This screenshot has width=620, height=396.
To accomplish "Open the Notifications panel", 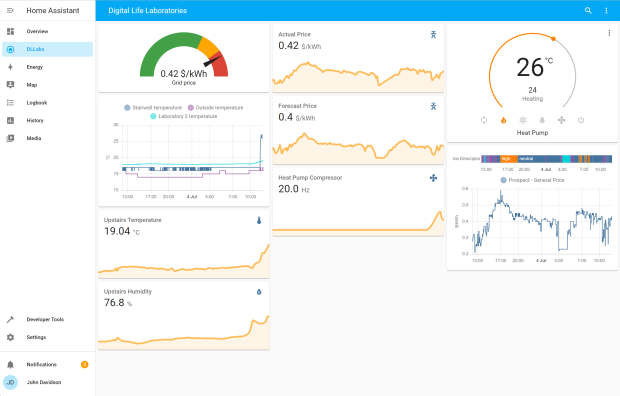I will (x=47, y=364).
